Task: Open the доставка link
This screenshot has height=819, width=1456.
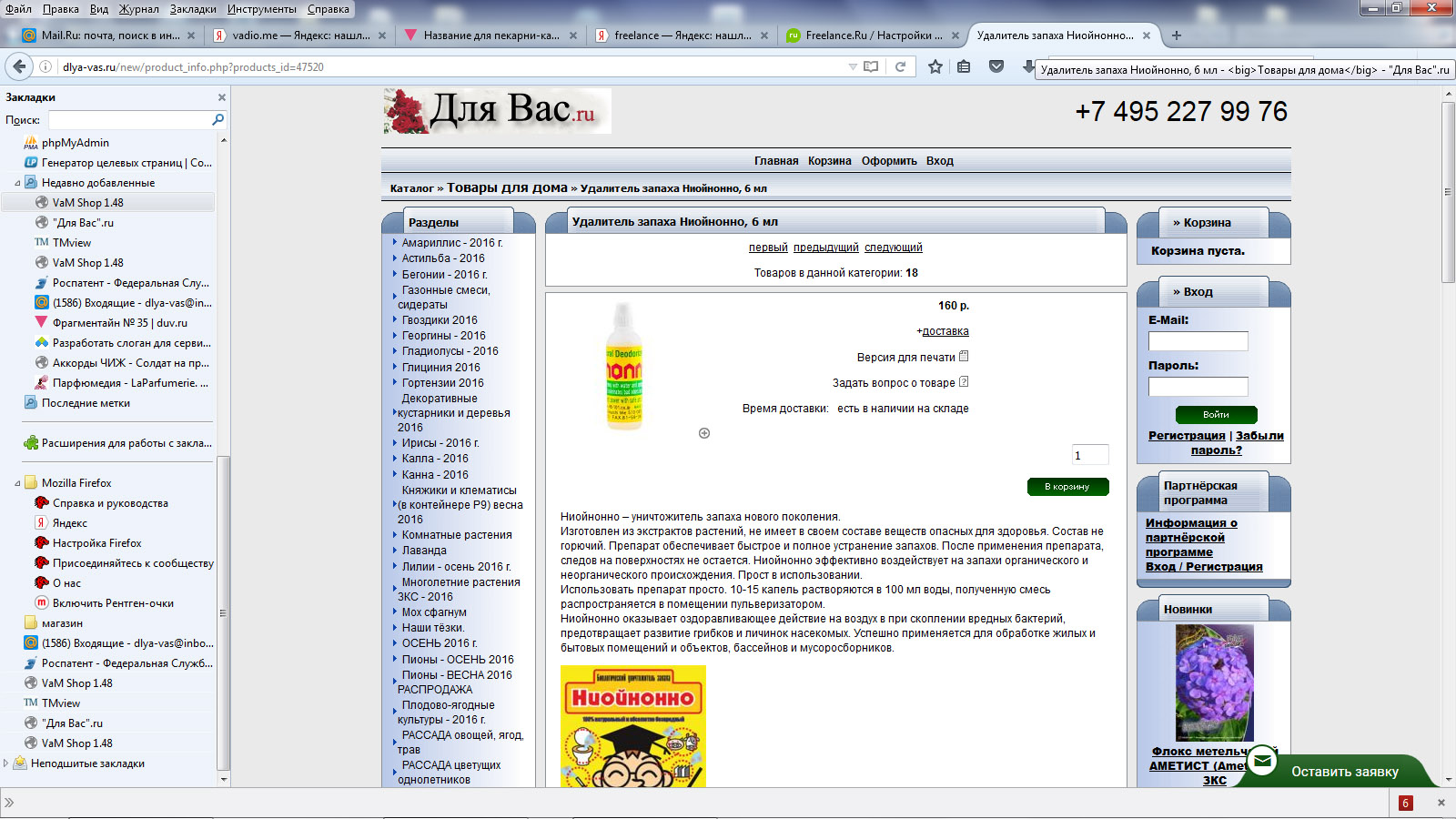Action: coord(945,331)
